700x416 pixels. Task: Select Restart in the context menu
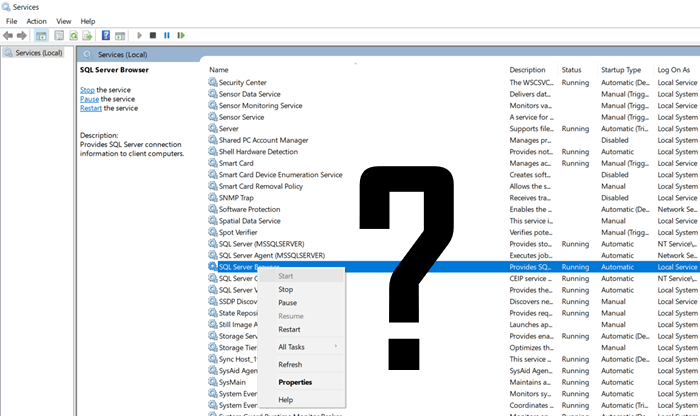click(289, 329)
